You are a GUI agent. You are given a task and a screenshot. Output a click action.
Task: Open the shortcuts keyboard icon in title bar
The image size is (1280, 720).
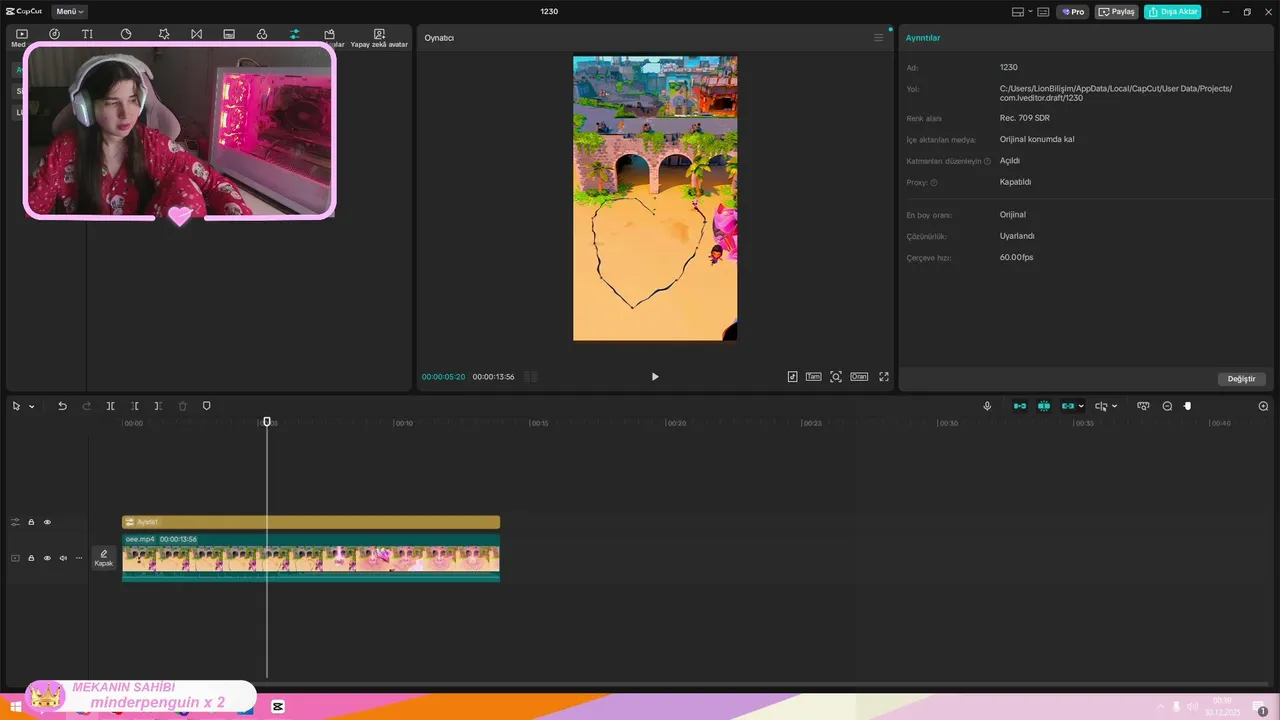[1043, 12]
